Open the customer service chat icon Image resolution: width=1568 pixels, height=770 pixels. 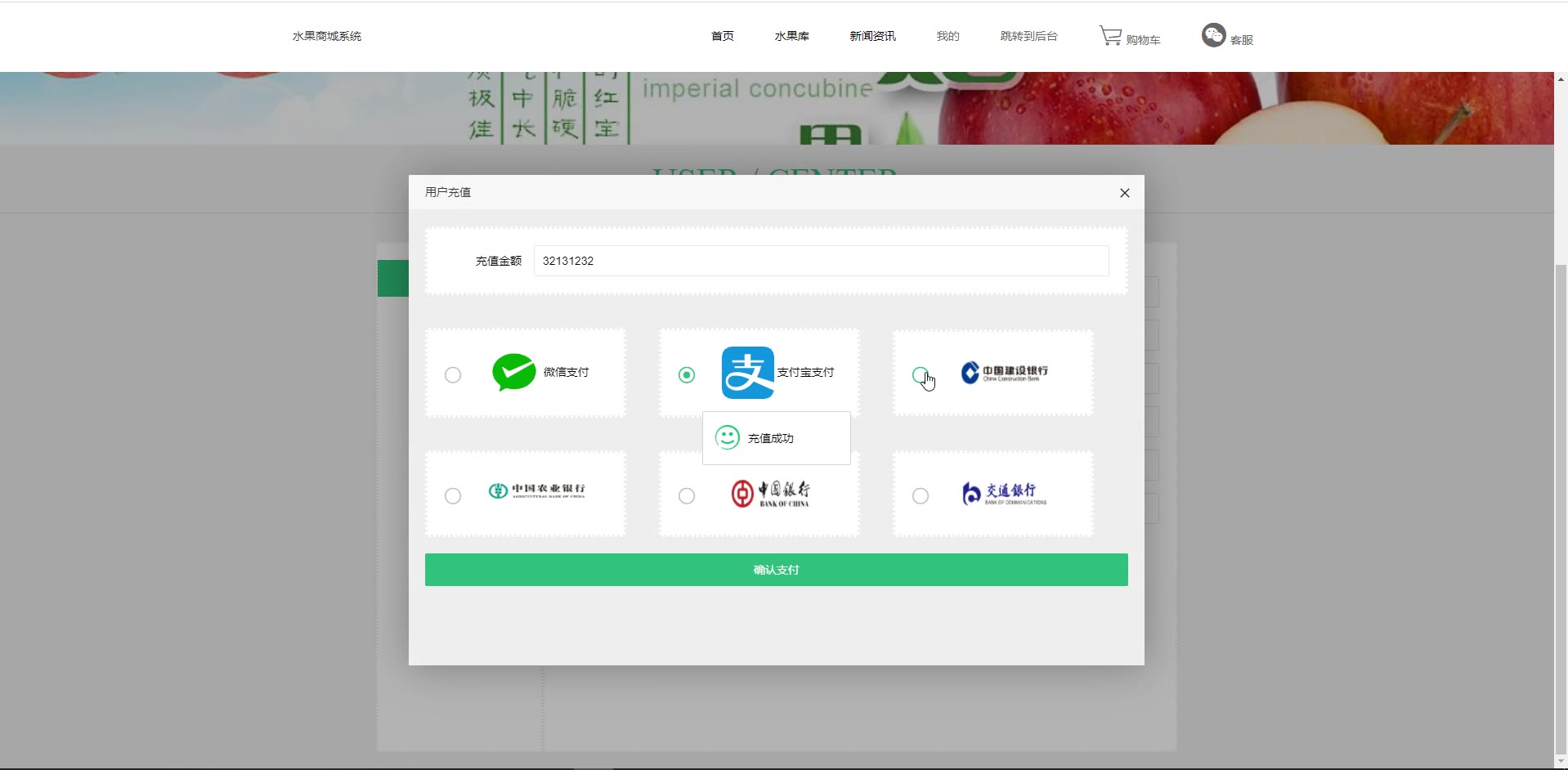click(x=1213, y=35)
